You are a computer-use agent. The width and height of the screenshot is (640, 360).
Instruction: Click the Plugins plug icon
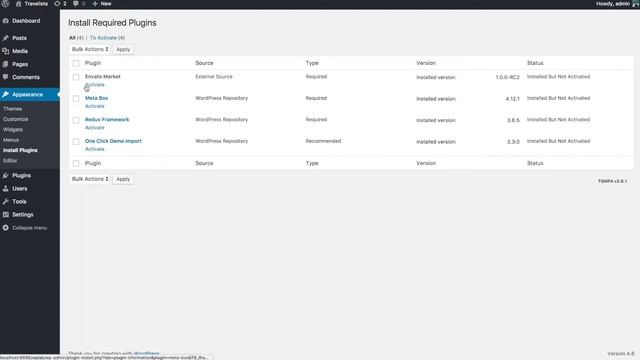click(6, 176)
